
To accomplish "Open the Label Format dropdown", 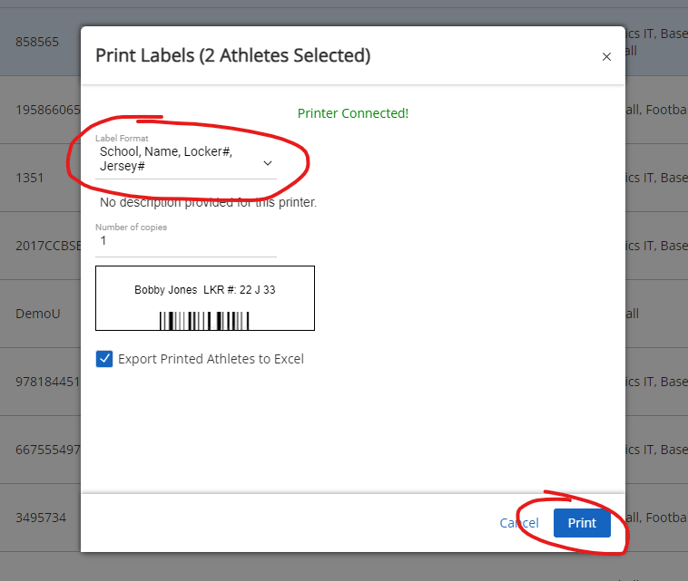I will point(185,159).
